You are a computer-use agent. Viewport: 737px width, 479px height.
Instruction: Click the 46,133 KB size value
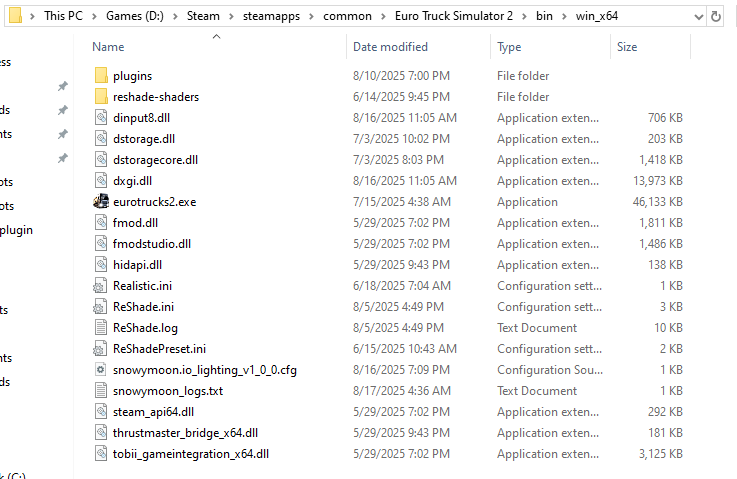coord(658,202)
